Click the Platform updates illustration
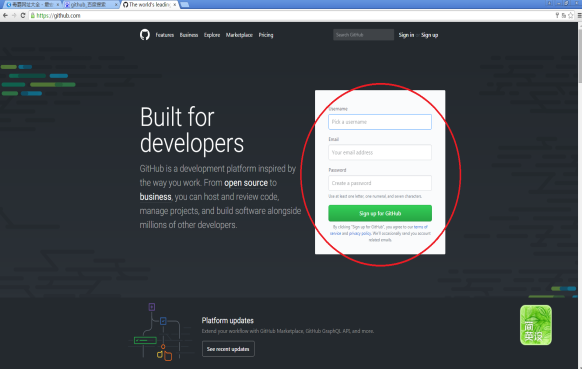The image size is (583, 370). (160, 331)
